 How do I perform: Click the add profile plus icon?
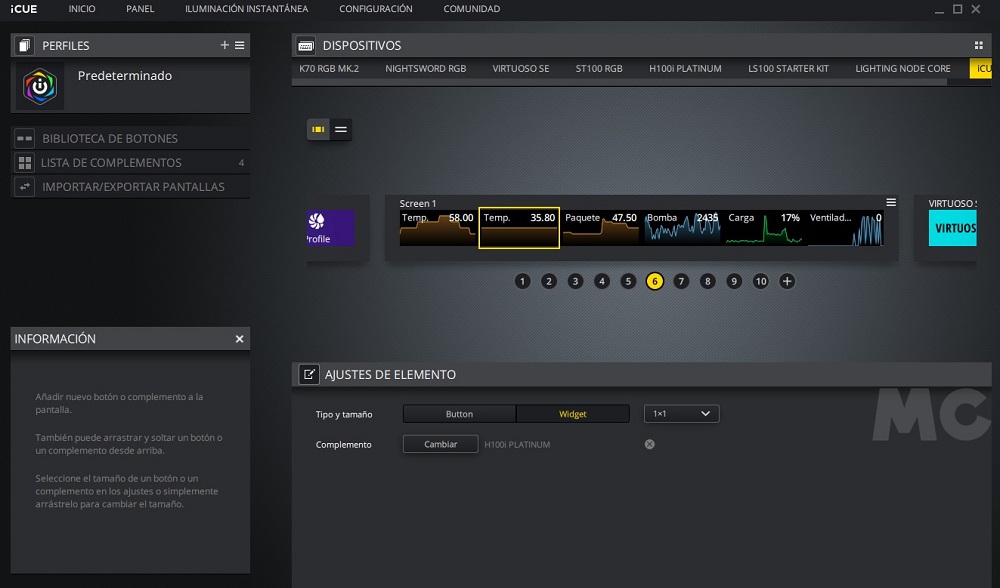tap(225, 45)
